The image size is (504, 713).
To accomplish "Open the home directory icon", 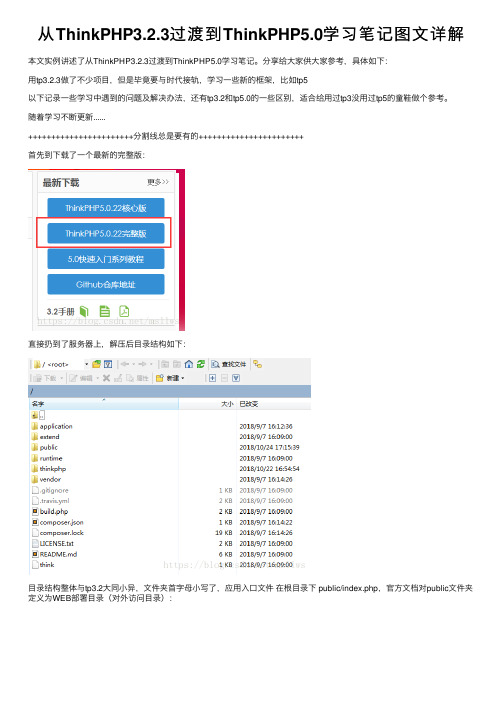I will click(189, 364).
